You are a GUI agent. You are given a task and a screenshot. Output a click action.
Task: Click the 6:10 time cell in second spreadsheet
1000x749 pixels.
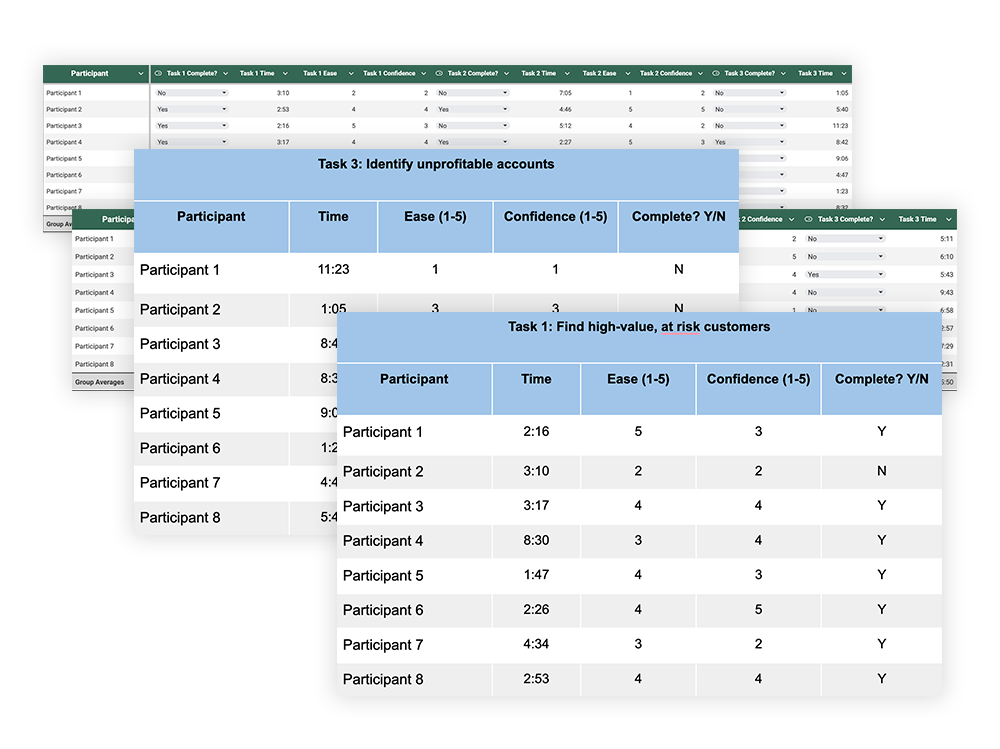click(946, 256)
